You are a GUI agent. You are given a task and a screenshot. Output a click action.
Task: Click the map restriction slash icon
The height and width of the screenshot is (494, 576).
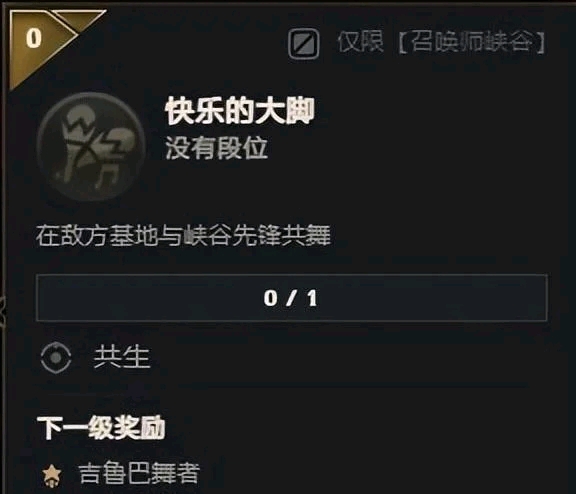303,44
